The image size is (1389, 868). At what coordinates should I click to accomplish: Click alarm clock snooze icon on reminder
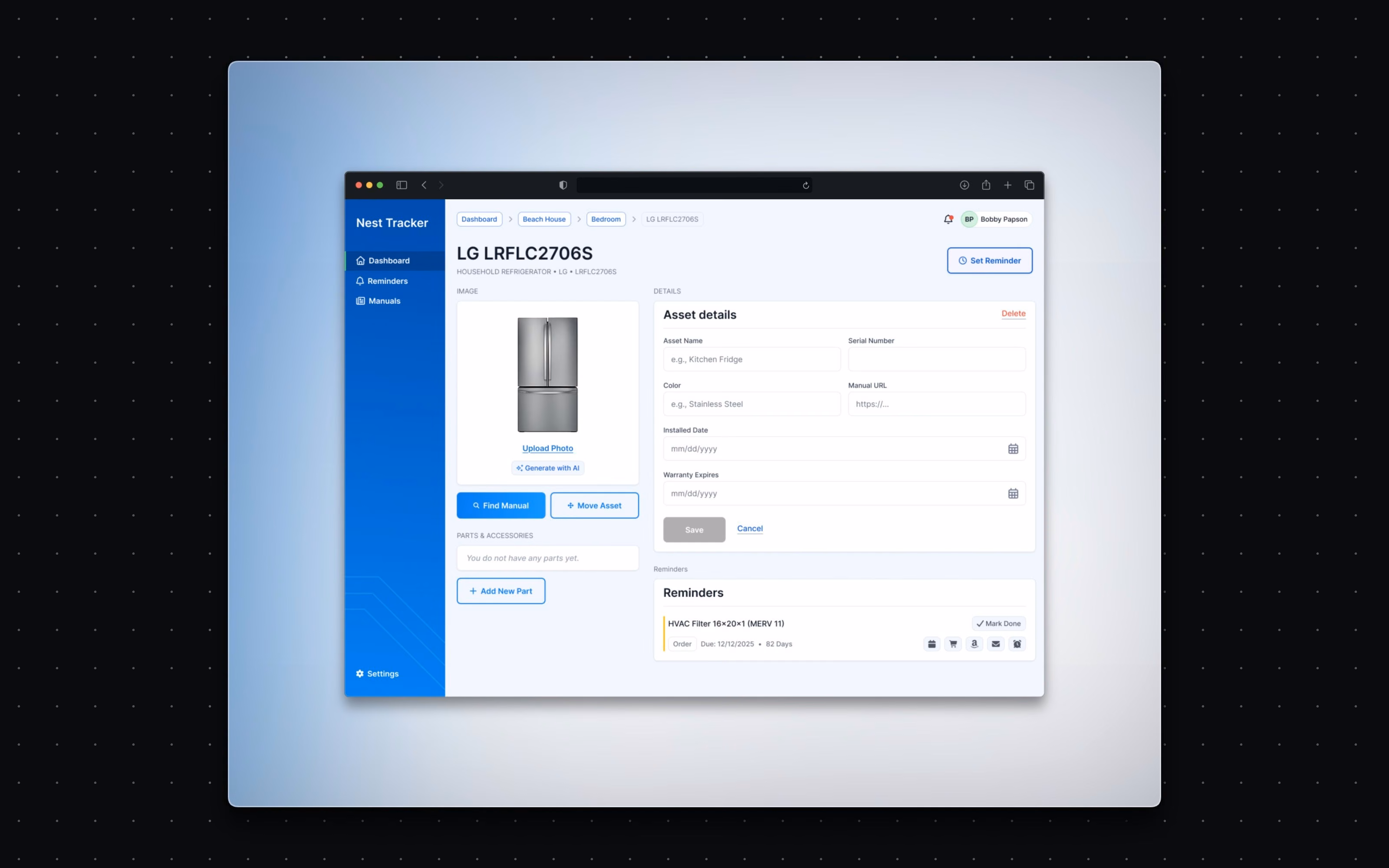tap(1017, 644)
